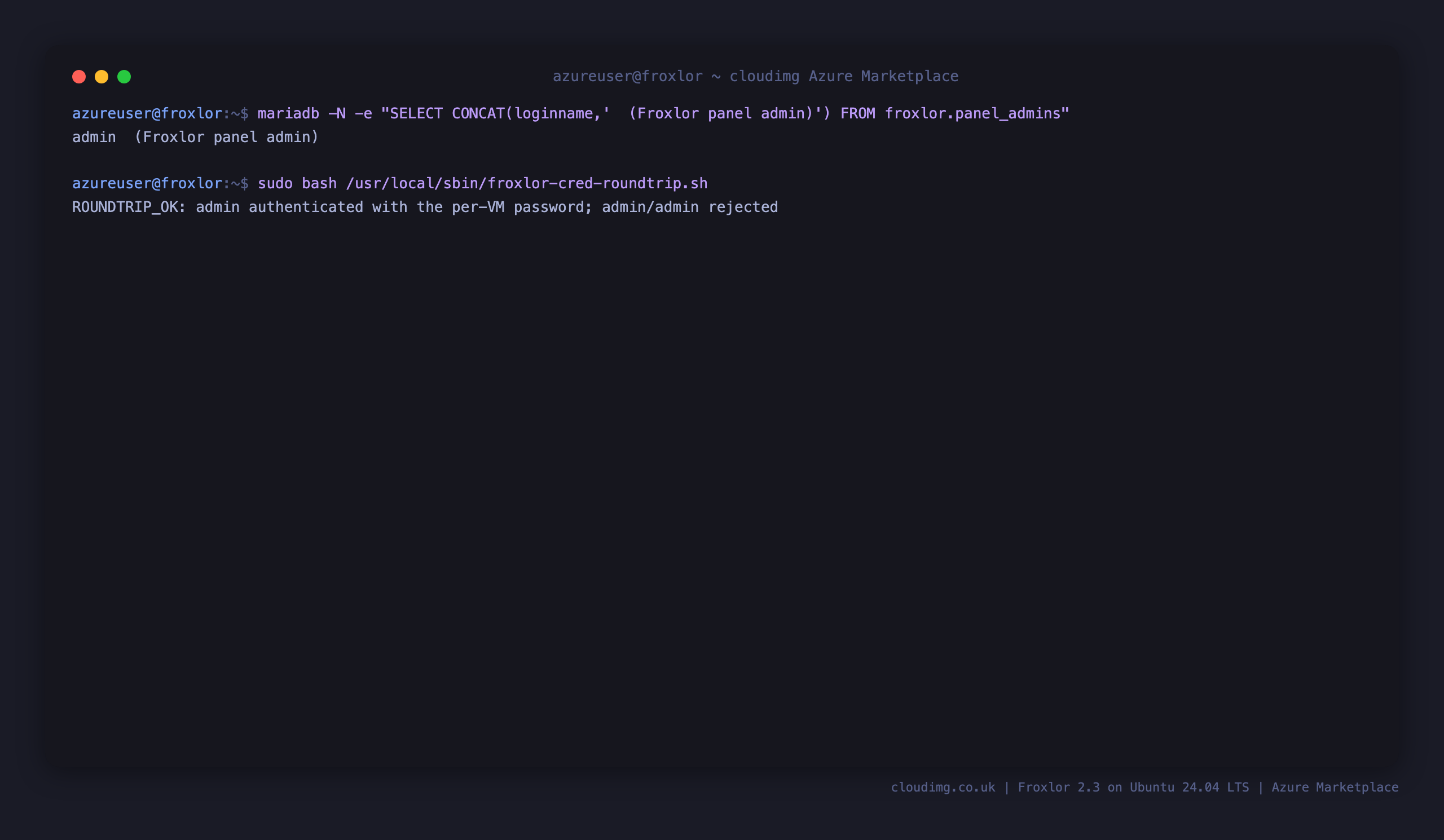
Task: Click the yellow minimize window dot
Action: click(102, 77)
